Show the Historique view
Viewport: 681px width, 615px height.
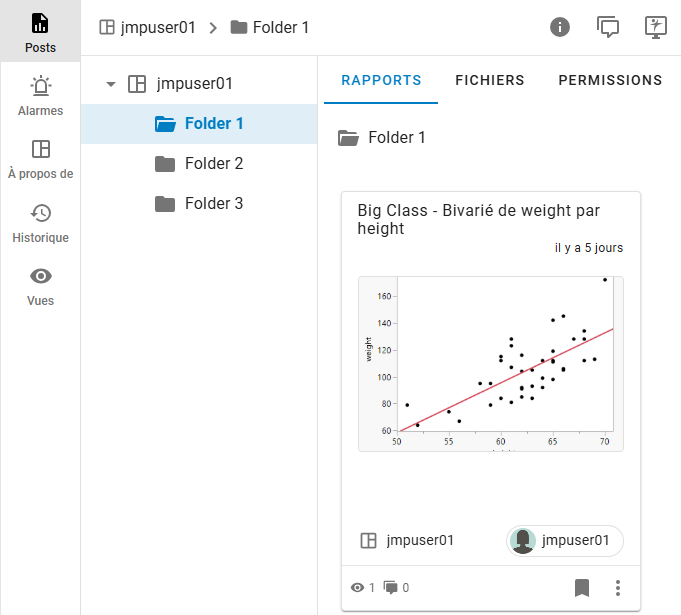pyautogui.click(x=40, y=223)
